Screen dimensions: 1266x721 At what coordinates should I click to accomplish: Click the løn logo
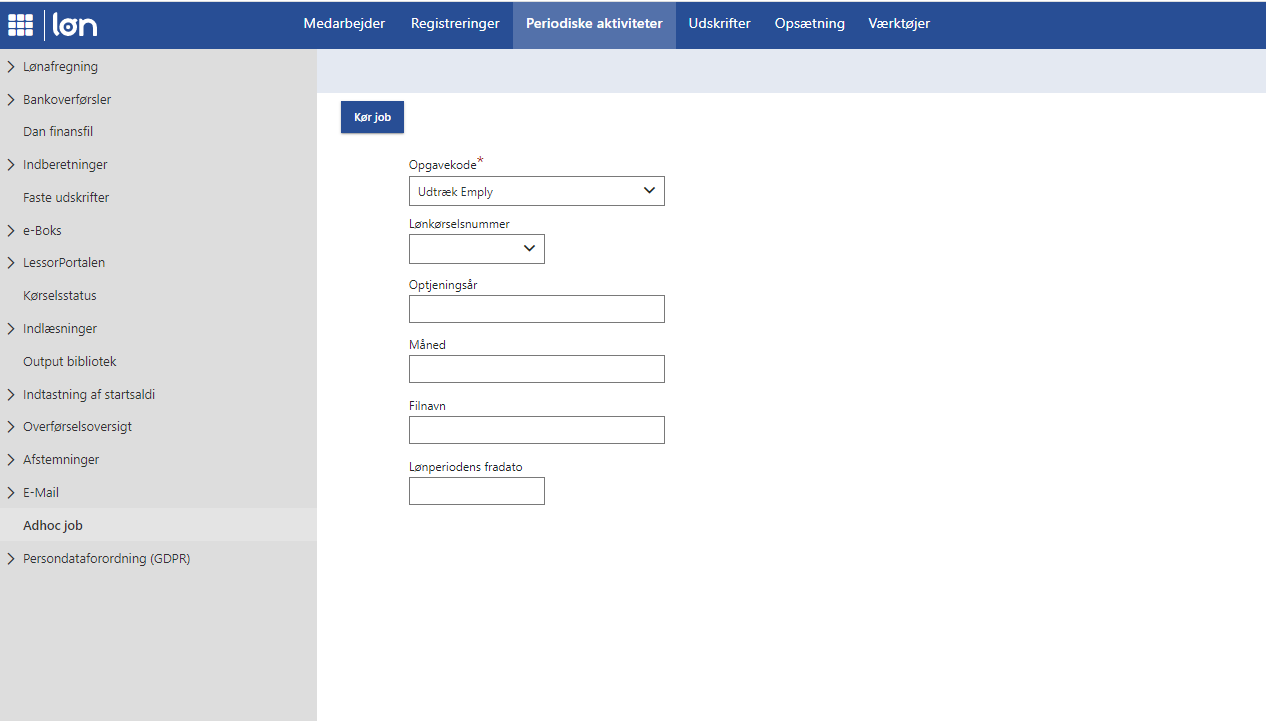coord(75,25)
